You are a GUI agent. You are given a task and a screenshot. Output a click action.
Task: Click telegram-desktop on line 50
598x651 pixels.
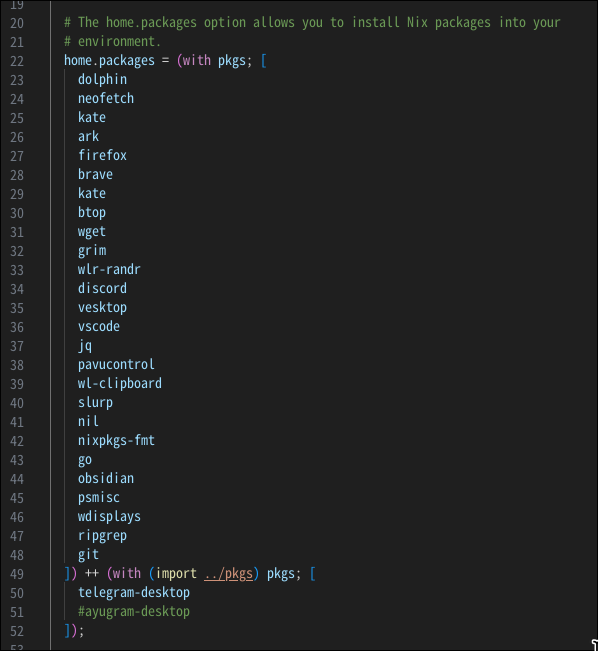134,593
